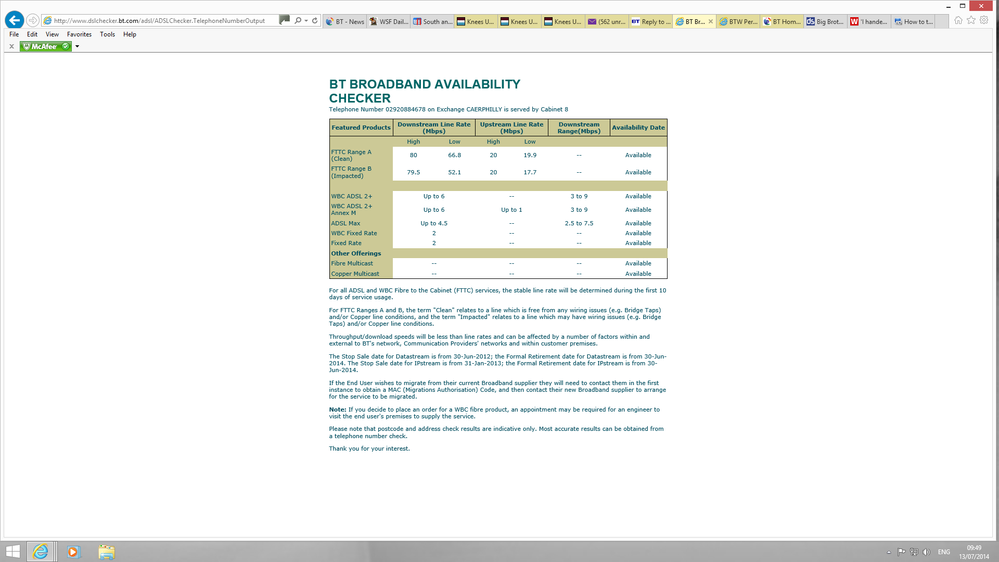Click the Thank you for your interest text
The height and width of the screenshot is (562, 999).
tap(370, 449)
